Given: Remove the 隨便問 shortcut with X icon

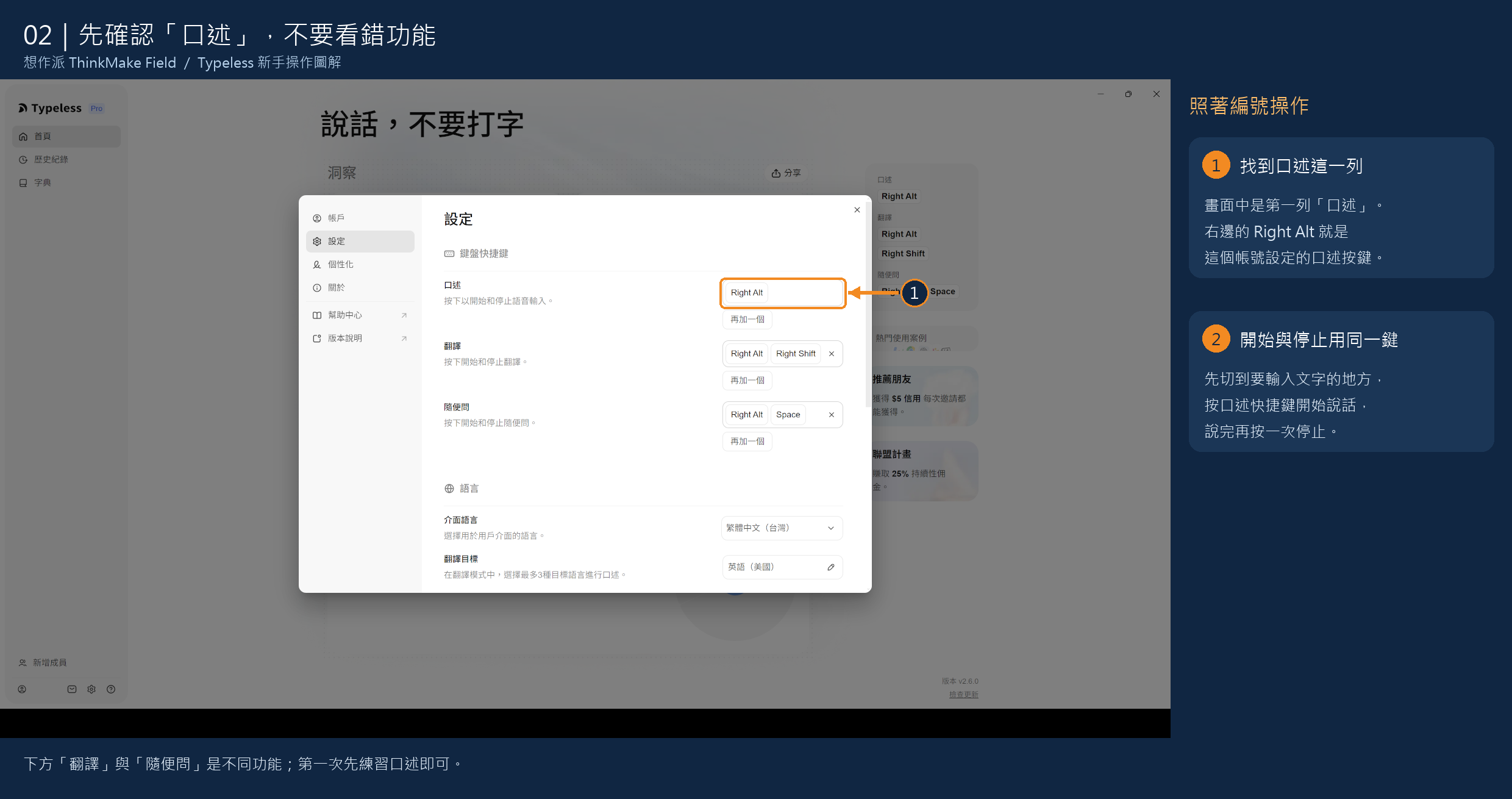Looking at the screenshot, I should [832, 415].
